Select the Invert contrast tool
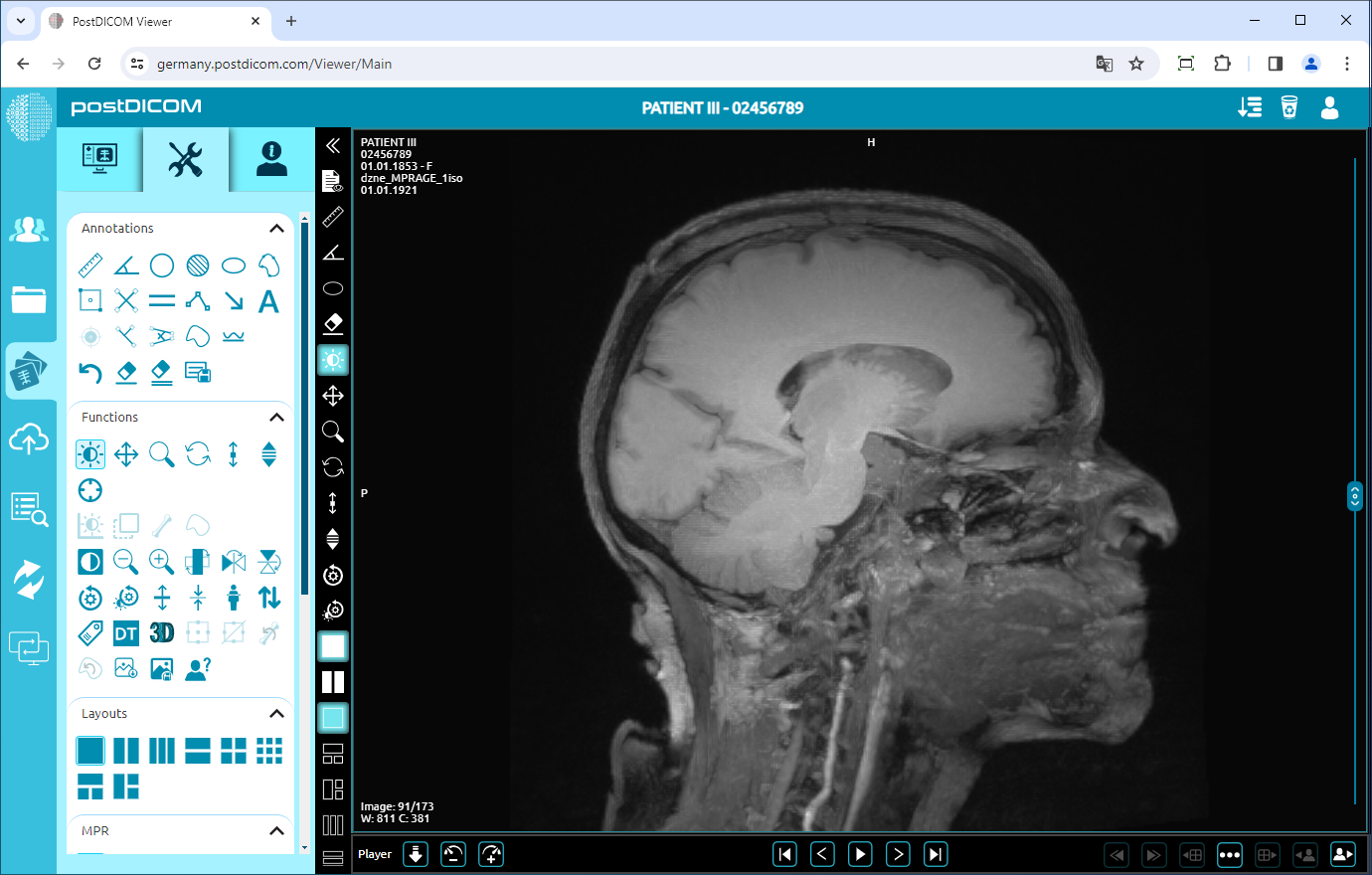 point(89,562)
